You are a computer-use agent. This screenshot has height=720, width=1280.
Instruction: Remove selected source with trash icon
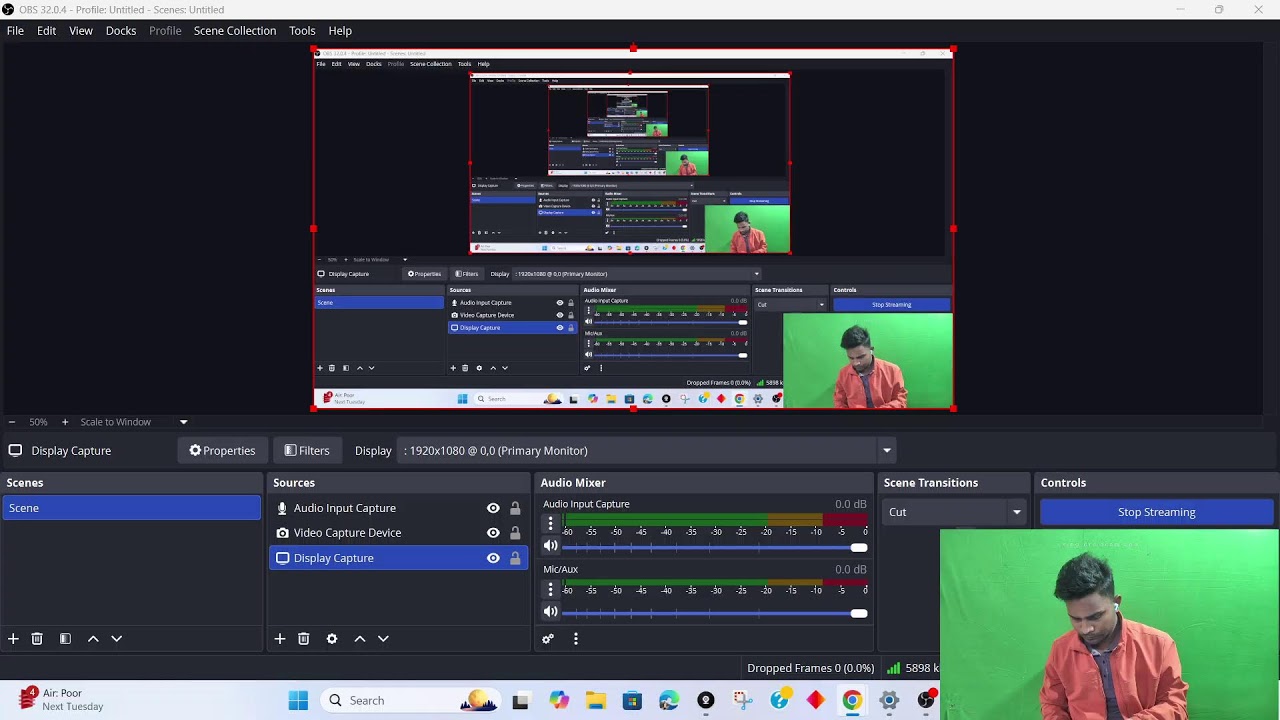coord(304,638)
